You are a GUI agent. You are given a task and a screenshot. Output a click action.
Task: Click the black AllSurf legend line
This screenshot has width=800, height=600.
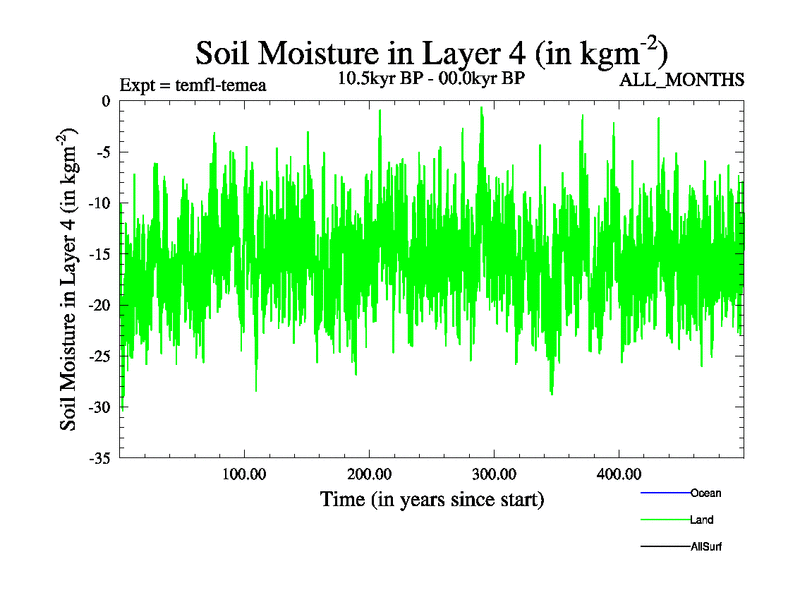[x=664, y=547]
